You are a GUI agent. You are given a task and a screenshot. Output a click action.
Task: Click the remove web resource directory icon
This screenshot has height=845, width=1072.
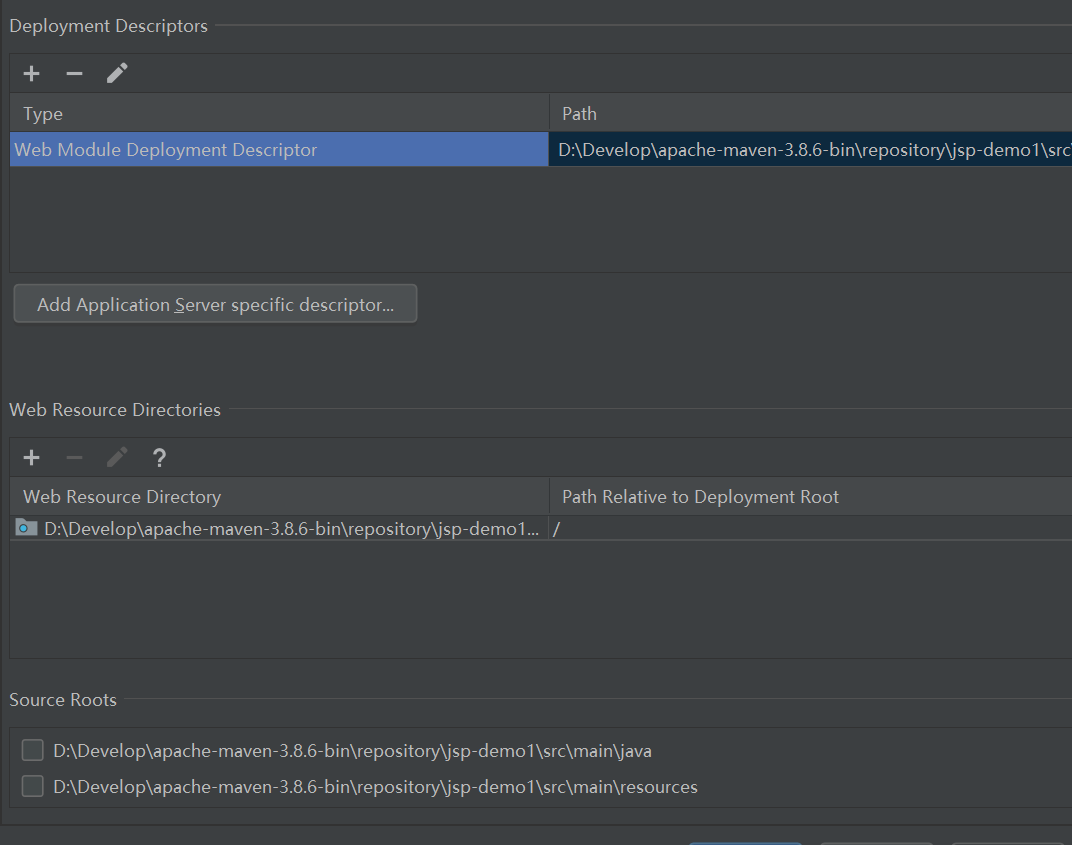74,458
